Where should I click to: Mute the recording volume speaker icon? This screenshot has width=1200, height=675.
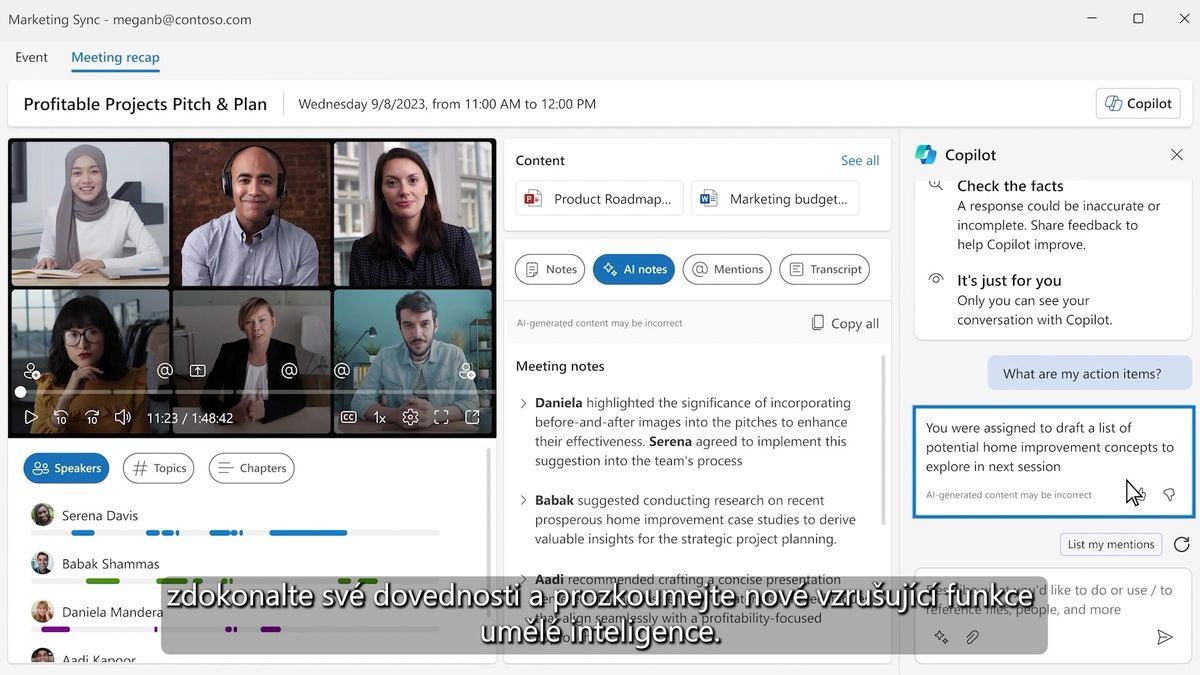(123, 418)
